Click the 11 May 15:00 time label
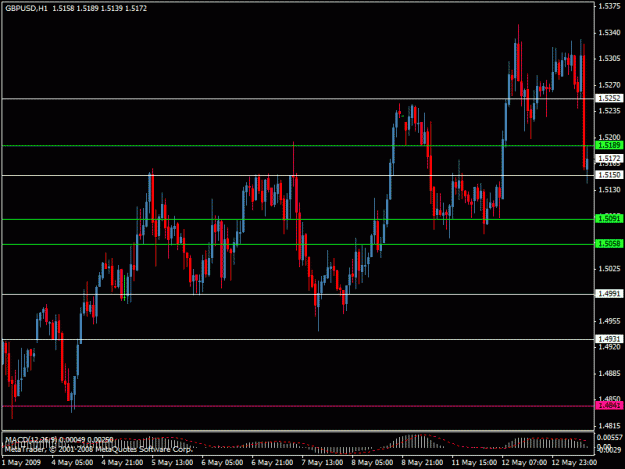 [x=474, y=463]
